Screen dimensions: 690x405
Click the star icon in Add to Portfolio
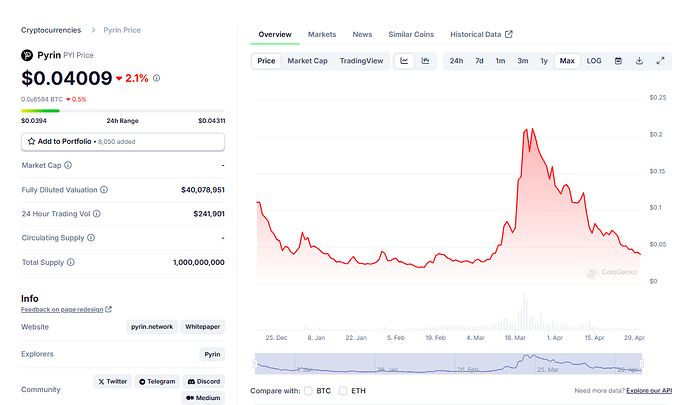[31, 141]
